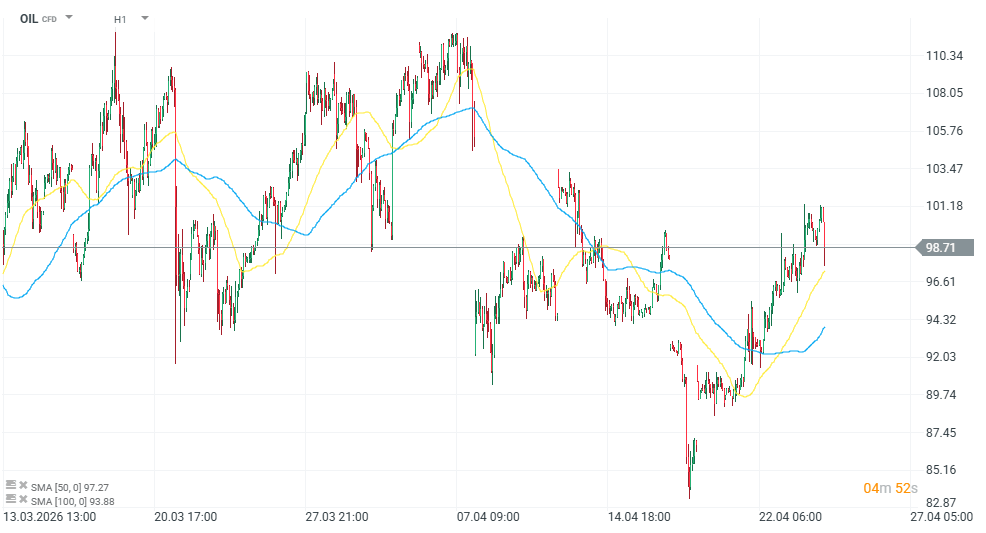
Task: Click the 101.18 price axis label
Action: tap(944, 206)
